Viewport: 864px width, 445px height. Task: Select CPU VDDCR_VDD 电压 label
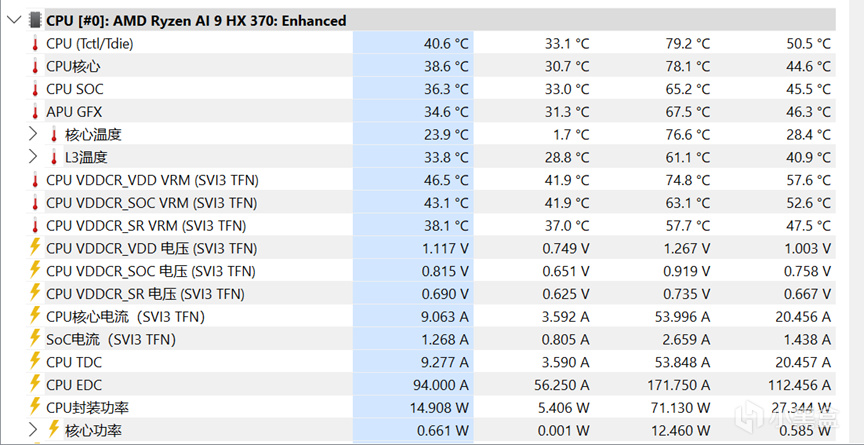click(152, 248)
